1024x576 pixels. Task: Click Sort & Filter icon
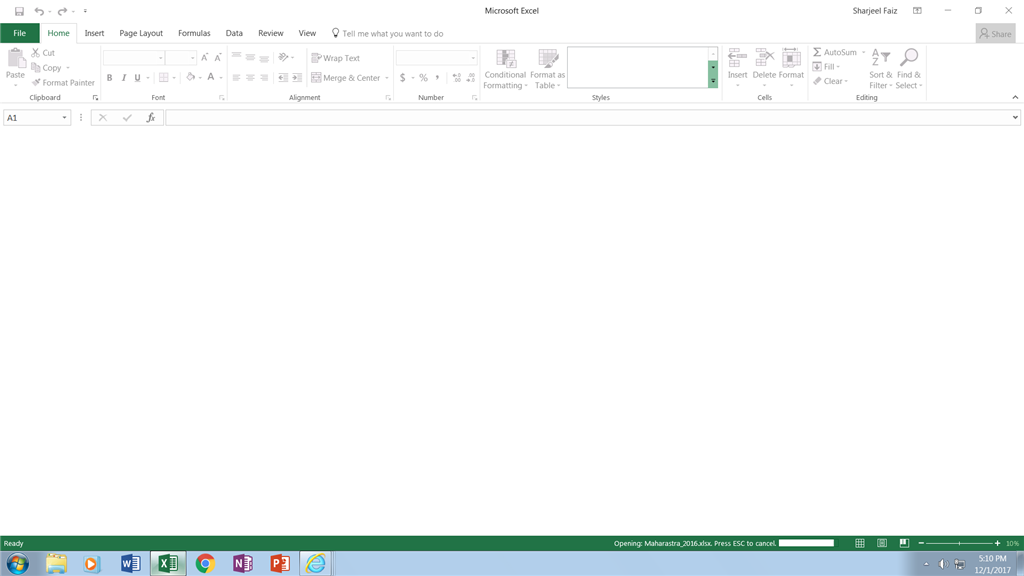pyautogui.click(x=880, y=57)
